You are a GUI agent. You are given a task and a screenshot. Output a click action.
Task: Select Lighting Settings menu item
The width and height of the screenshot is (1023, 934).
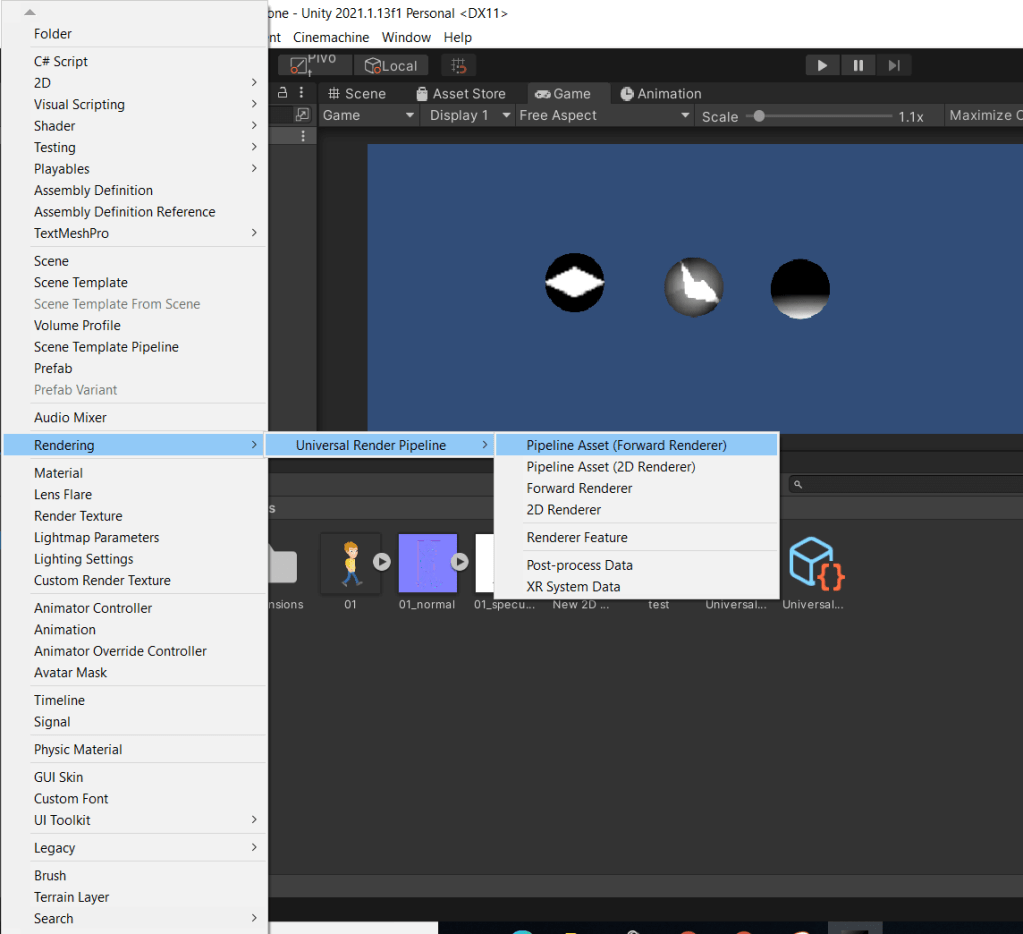pyautogui.click(x=136, y=559)
